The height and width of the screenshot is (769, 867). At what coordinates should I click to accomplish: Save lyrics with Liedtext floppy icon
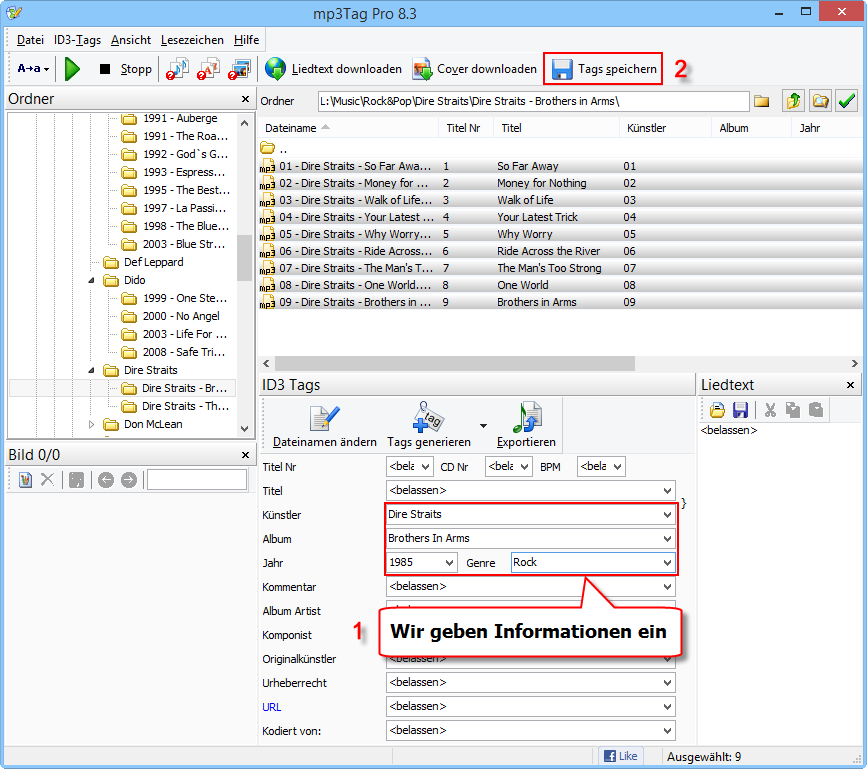(x=740, y=410)
